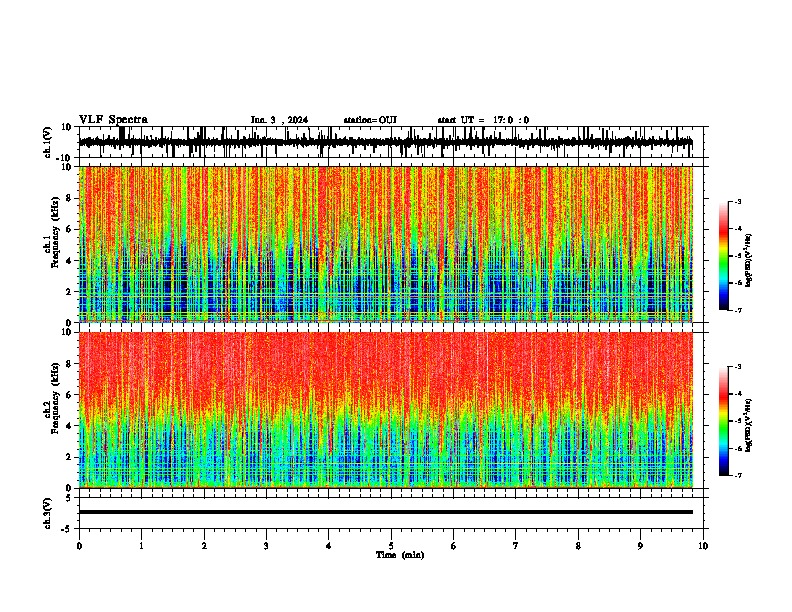Click the time axis tick label '8'
Screen dimensions: 792x612
578,546
